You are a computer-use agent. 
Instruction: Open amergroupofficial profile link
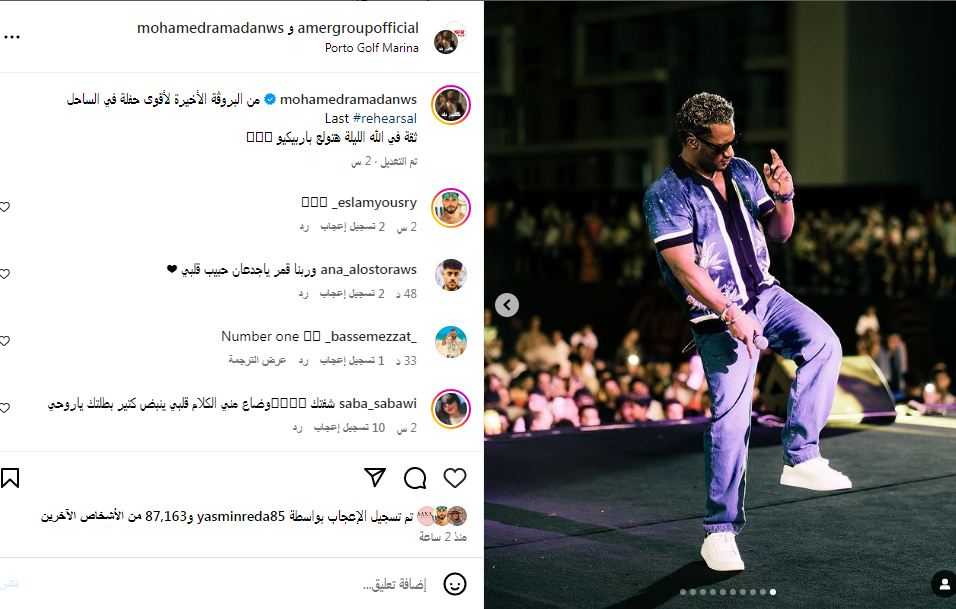(x=358, y=28)
